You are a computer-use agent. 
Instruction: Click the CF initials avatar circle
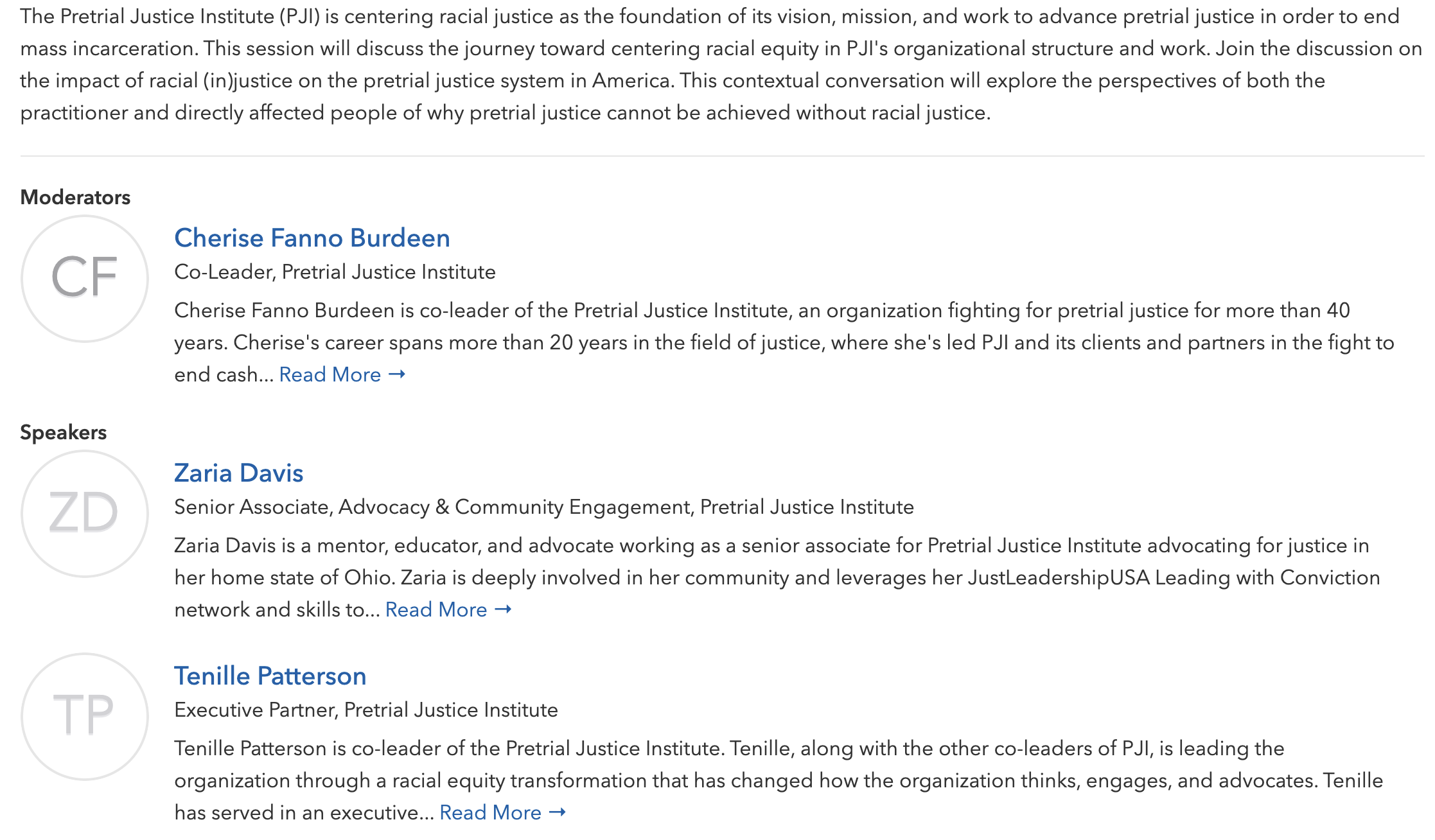[x=85, y=279]
